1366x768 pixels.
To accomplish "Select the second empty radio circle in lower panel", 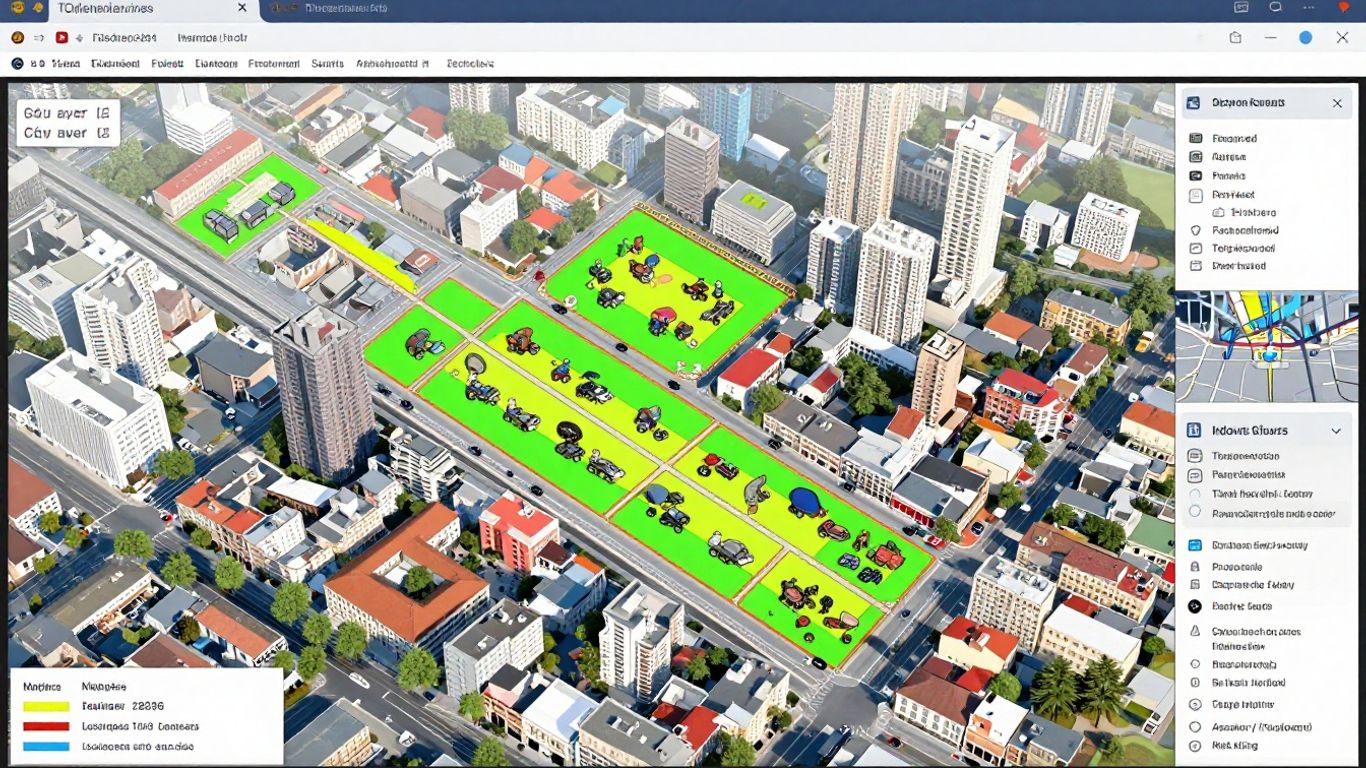I will (x=1194, y=512).
